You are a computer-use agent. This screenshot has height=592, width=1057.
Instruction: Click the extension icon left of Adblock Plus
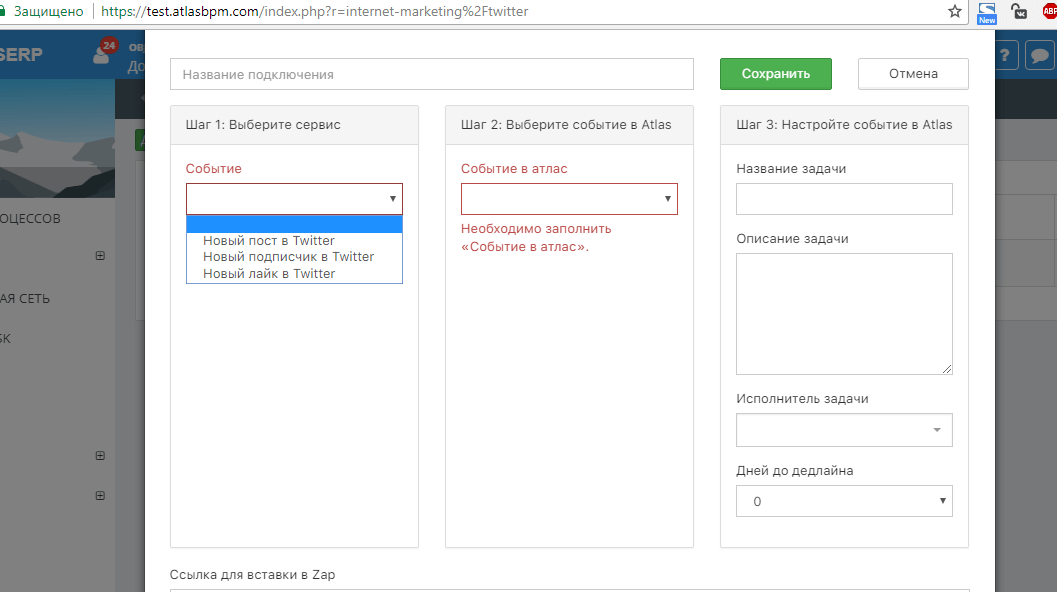1019,11
